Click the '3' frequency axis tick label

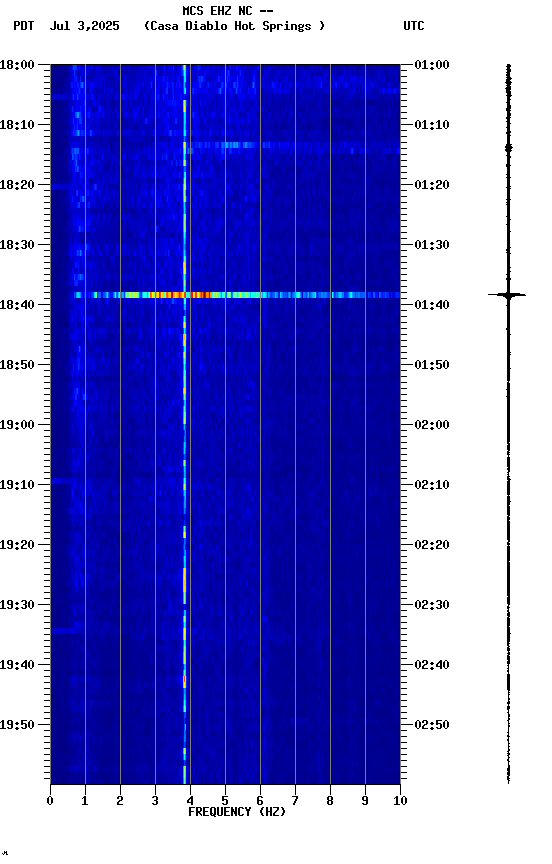point(155,801)
